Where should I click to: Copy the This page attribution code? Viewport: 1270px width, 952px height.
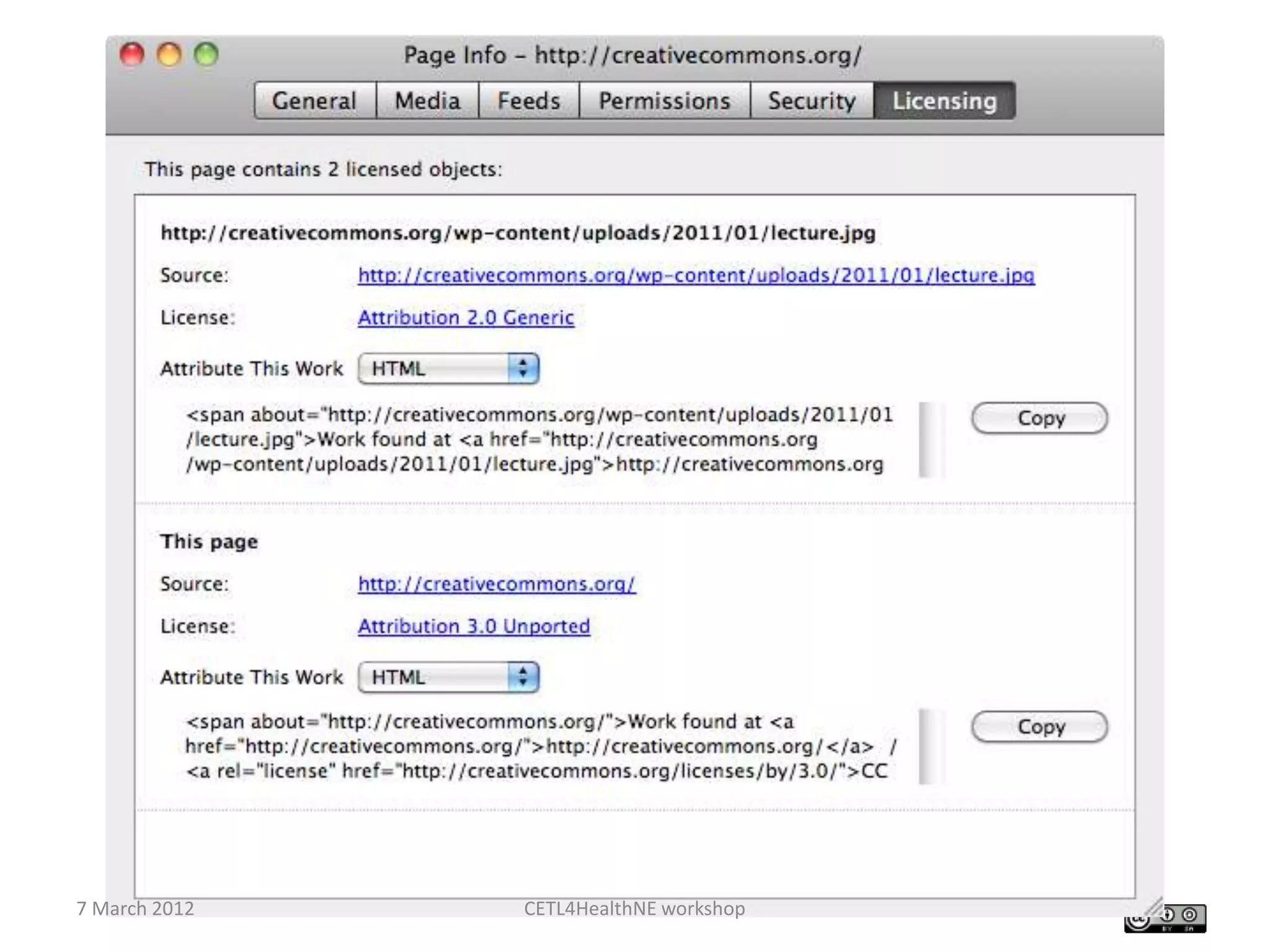1039,726
